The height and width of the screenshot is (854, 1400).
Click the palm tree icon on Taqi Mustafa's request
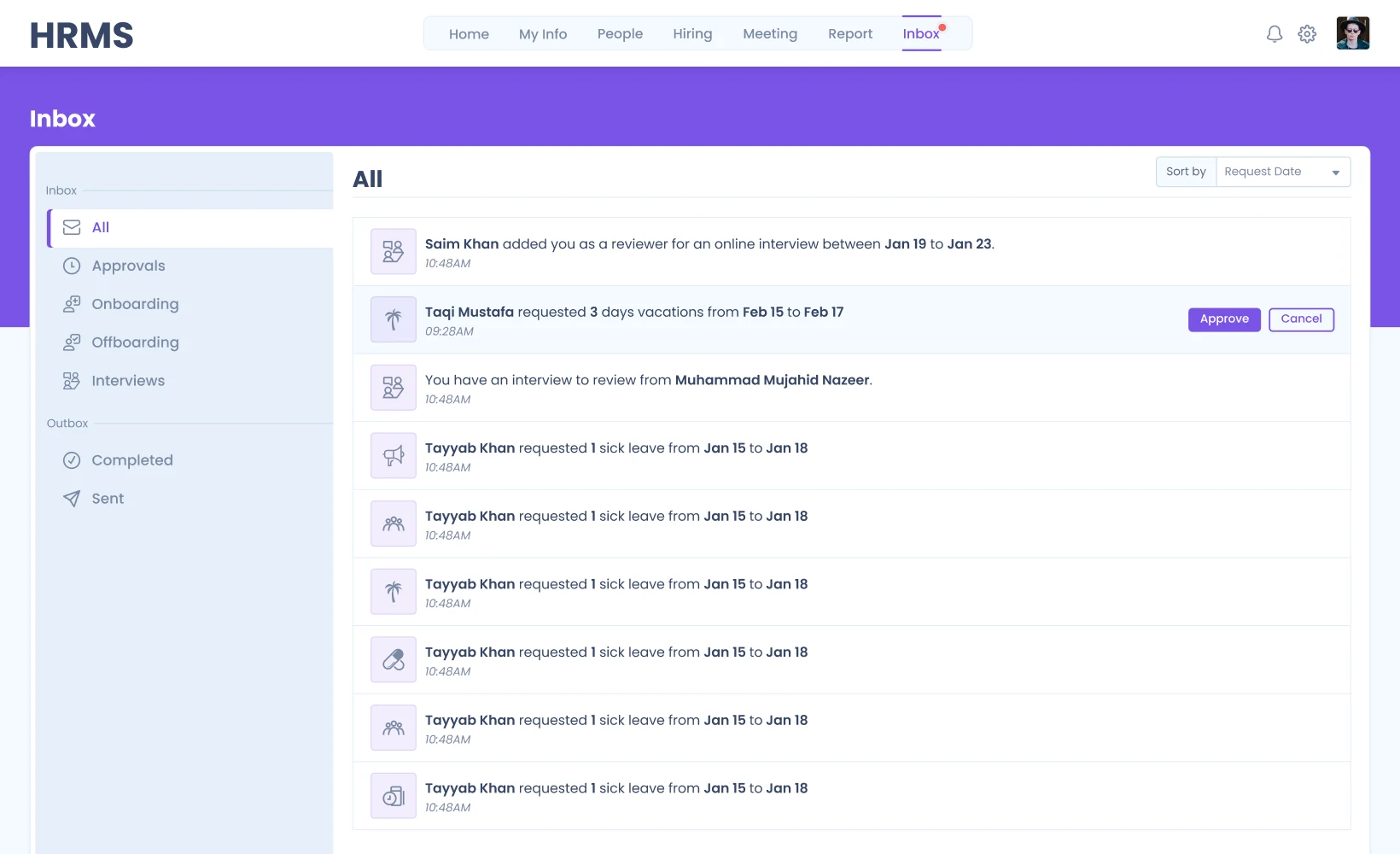pyautogui.click(x=394, y=319)
